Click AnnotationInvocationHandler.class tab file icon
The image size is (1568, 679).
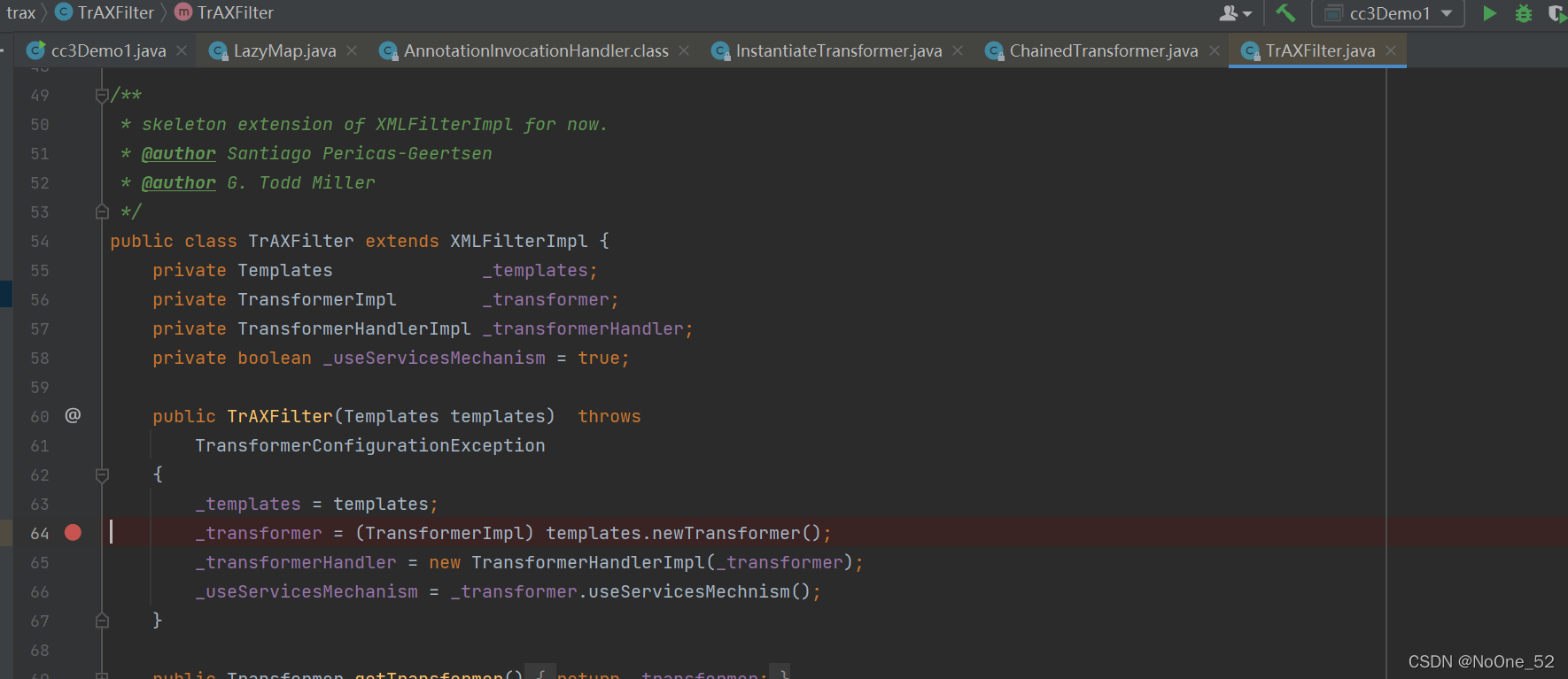coord(388,51)
